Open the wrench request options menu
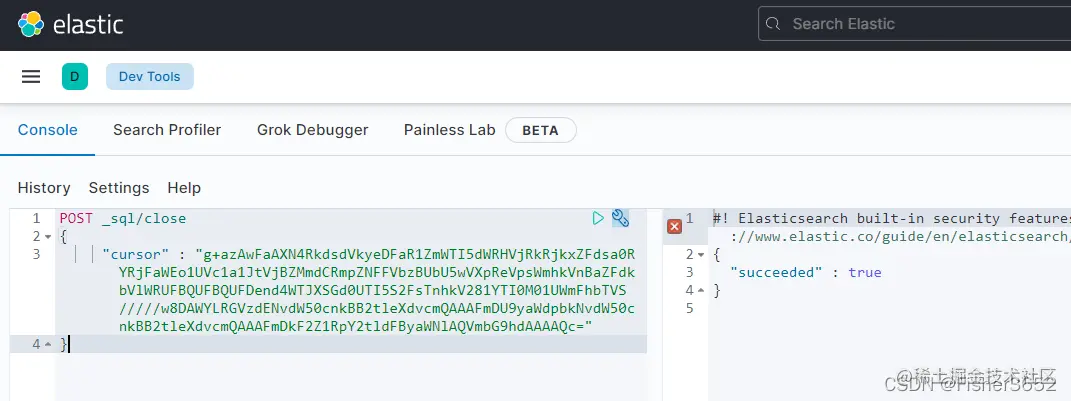This screenshot has height=401, width=1071. coord(620,218)
